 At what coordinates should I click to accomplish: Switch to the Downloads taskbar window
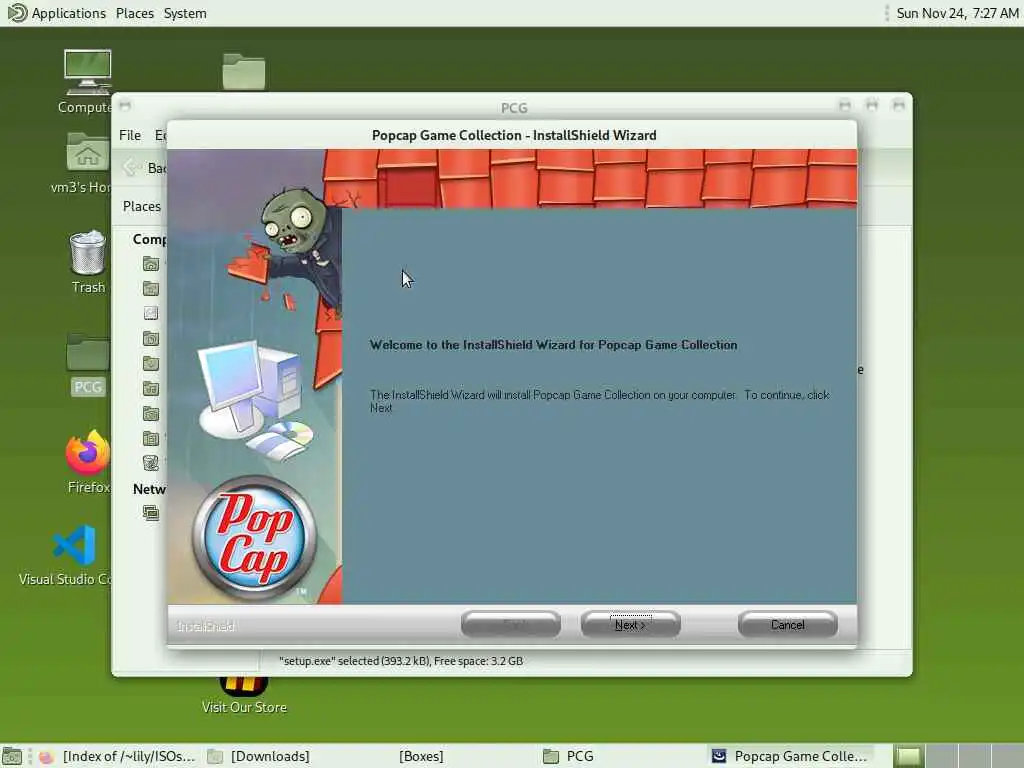[x=259, y=756]
